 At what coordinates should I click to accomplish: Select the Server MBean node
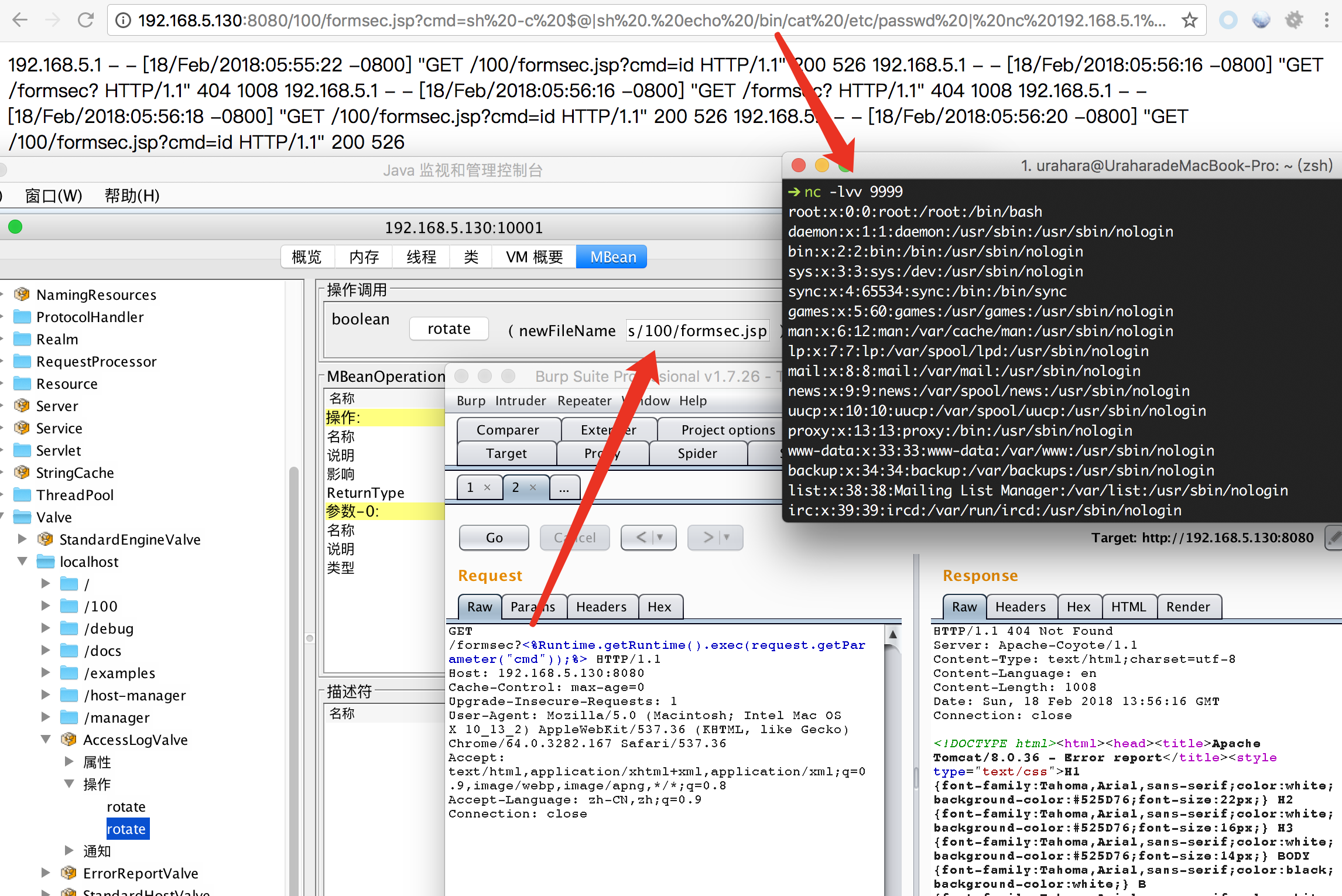57,406
